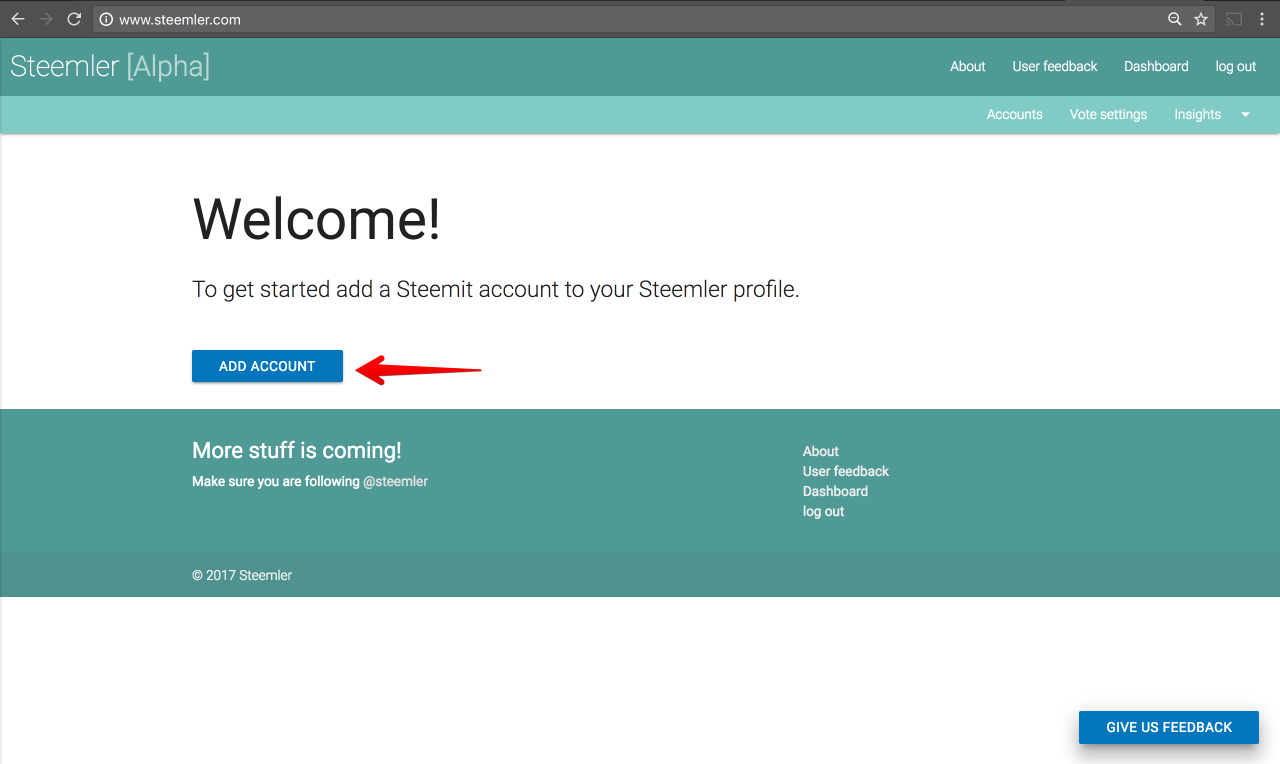Click the ADD ACCOUNT button

(x=267, y=366)
